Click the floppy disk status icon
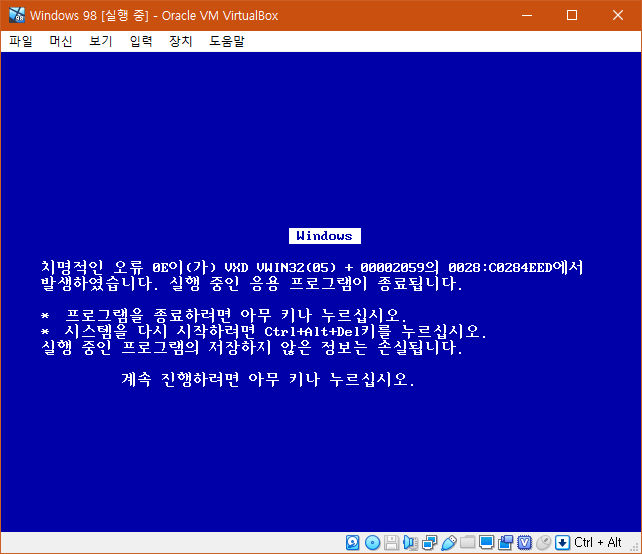 (x=391, y=543)
